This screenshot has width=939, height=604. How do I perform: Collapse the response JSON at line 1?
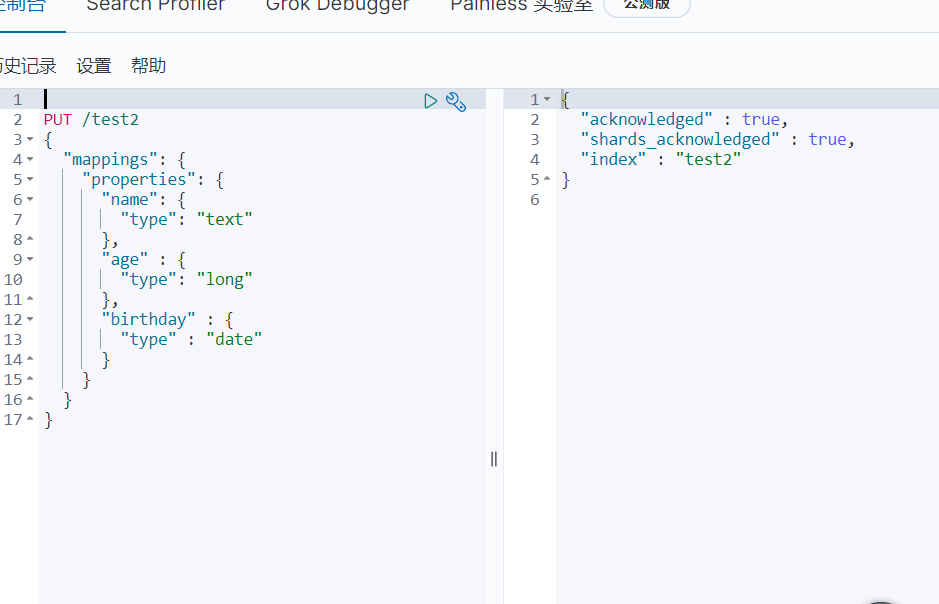(x=547, y=100)
